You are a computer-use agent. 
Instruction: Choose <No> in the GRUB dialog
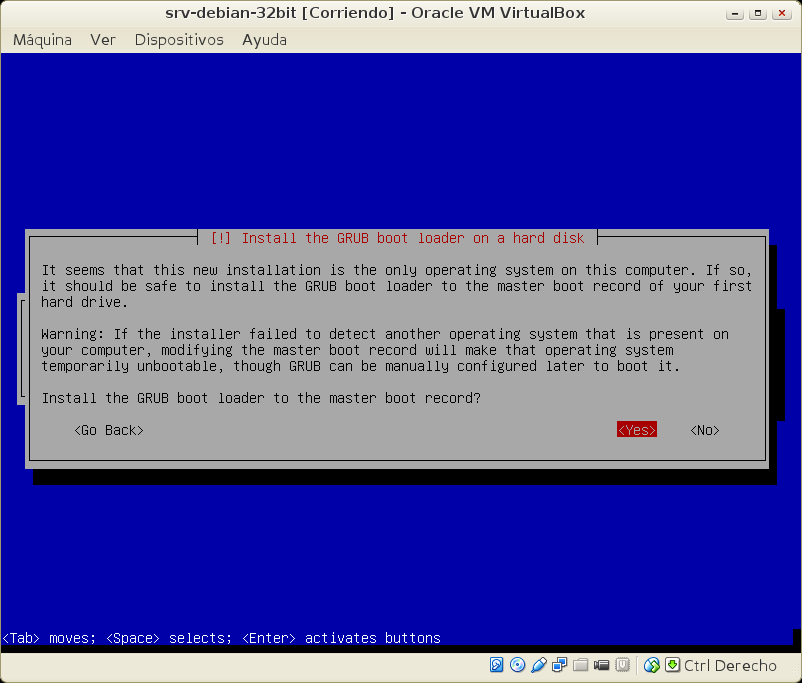point(705,430)
